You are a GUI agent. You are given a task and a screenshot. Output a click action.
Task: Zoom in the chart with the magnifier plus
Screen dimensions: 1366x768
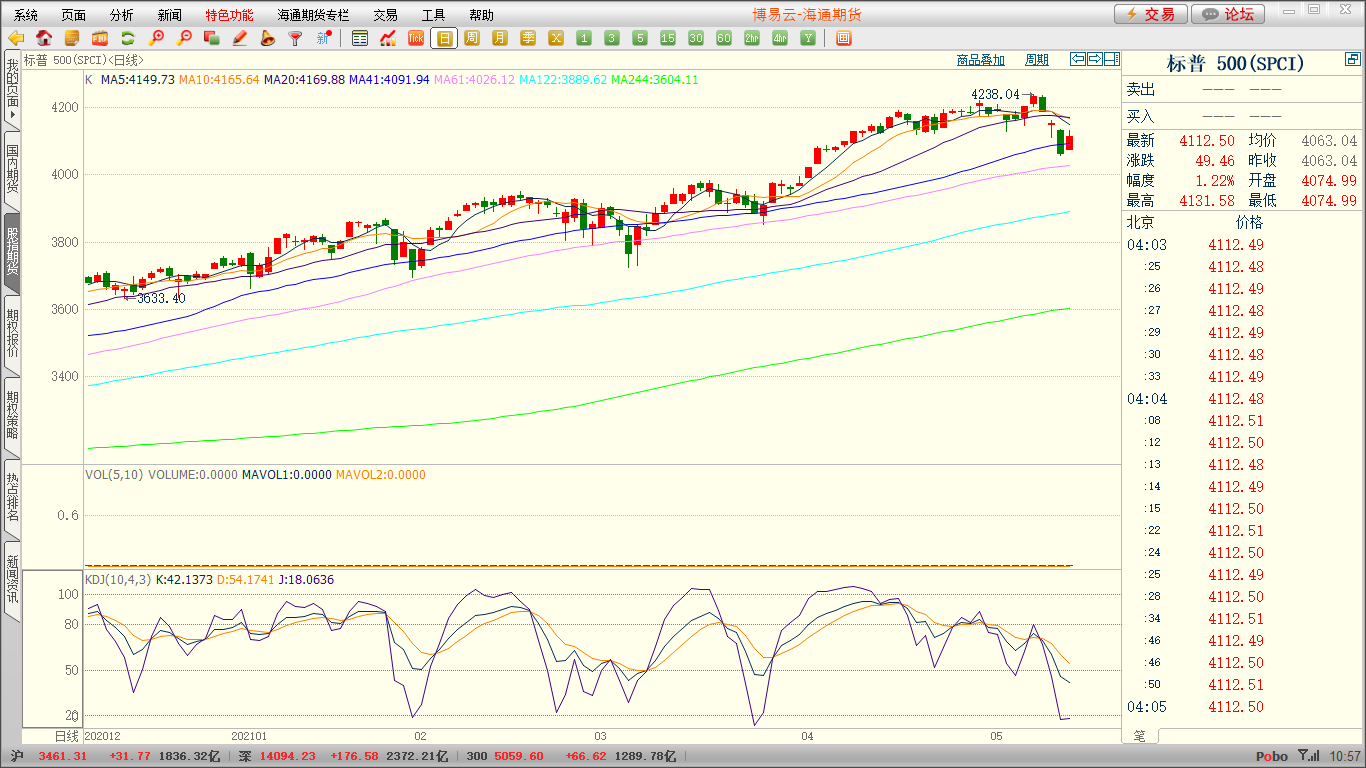(x=156, y=38)
